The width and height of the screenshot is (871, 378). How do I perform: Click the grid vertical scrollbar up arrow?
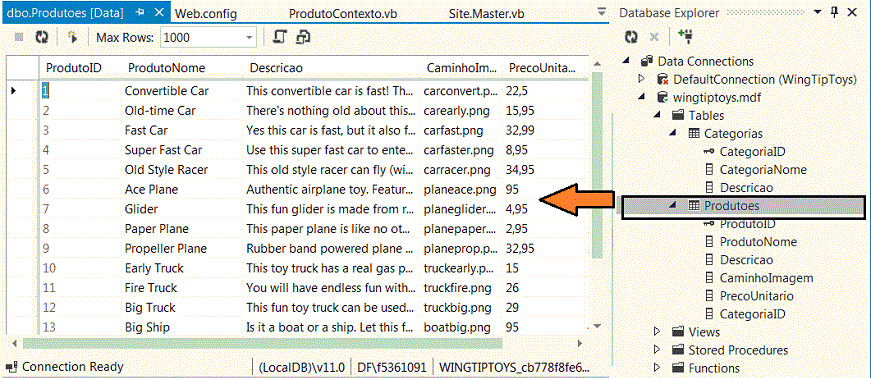pos(597,63)
